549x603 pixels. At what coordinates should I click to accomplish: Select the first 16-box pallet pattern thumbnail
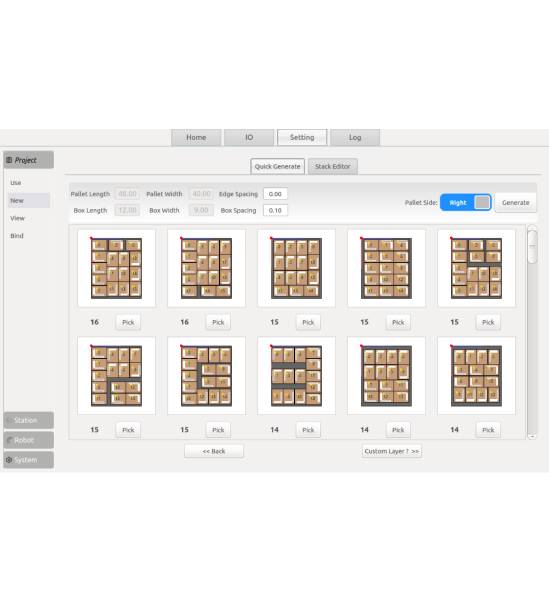[116, 268]
